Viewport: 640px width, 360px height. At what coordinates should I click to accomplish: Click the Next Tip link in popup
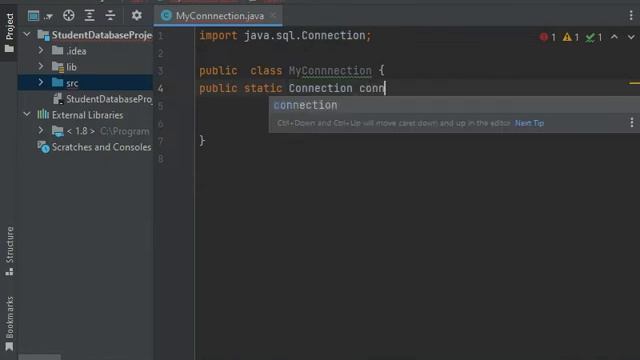[529, 123]
